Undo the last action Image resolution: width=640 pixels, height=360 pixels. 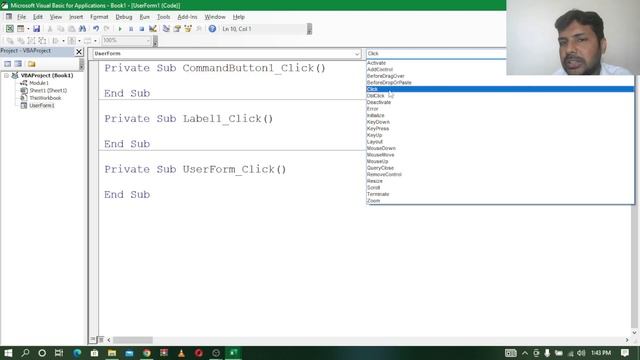[x=96, y=29]
